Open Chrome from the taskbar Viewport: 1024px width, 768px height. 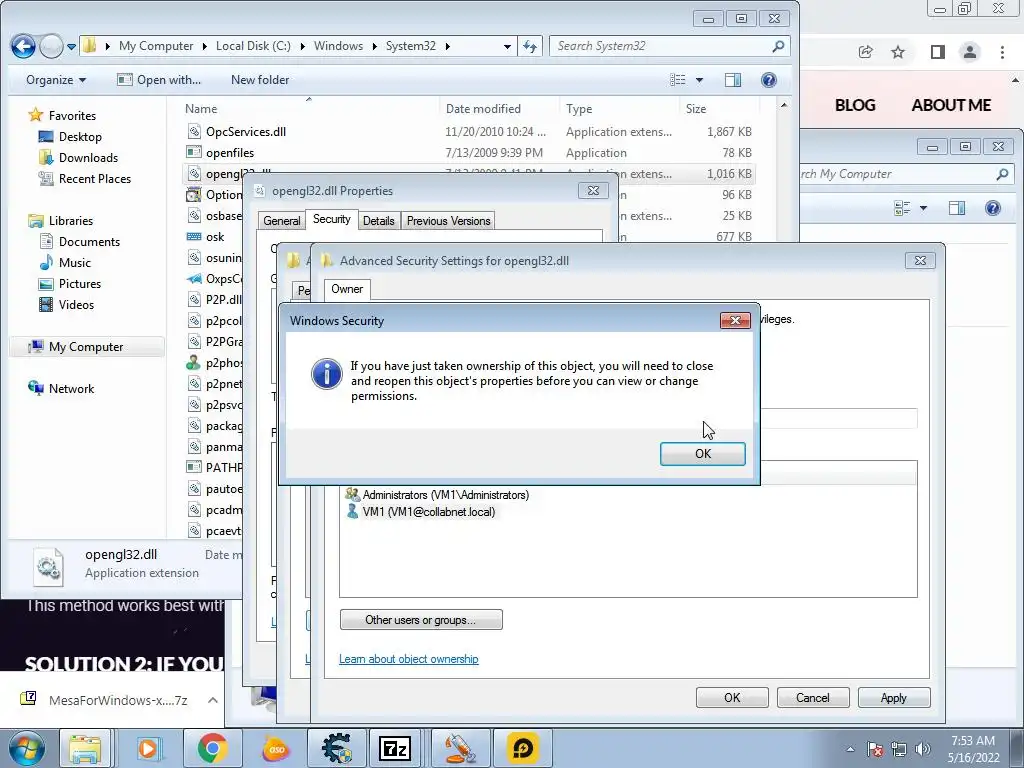click(x=212, y=748)
